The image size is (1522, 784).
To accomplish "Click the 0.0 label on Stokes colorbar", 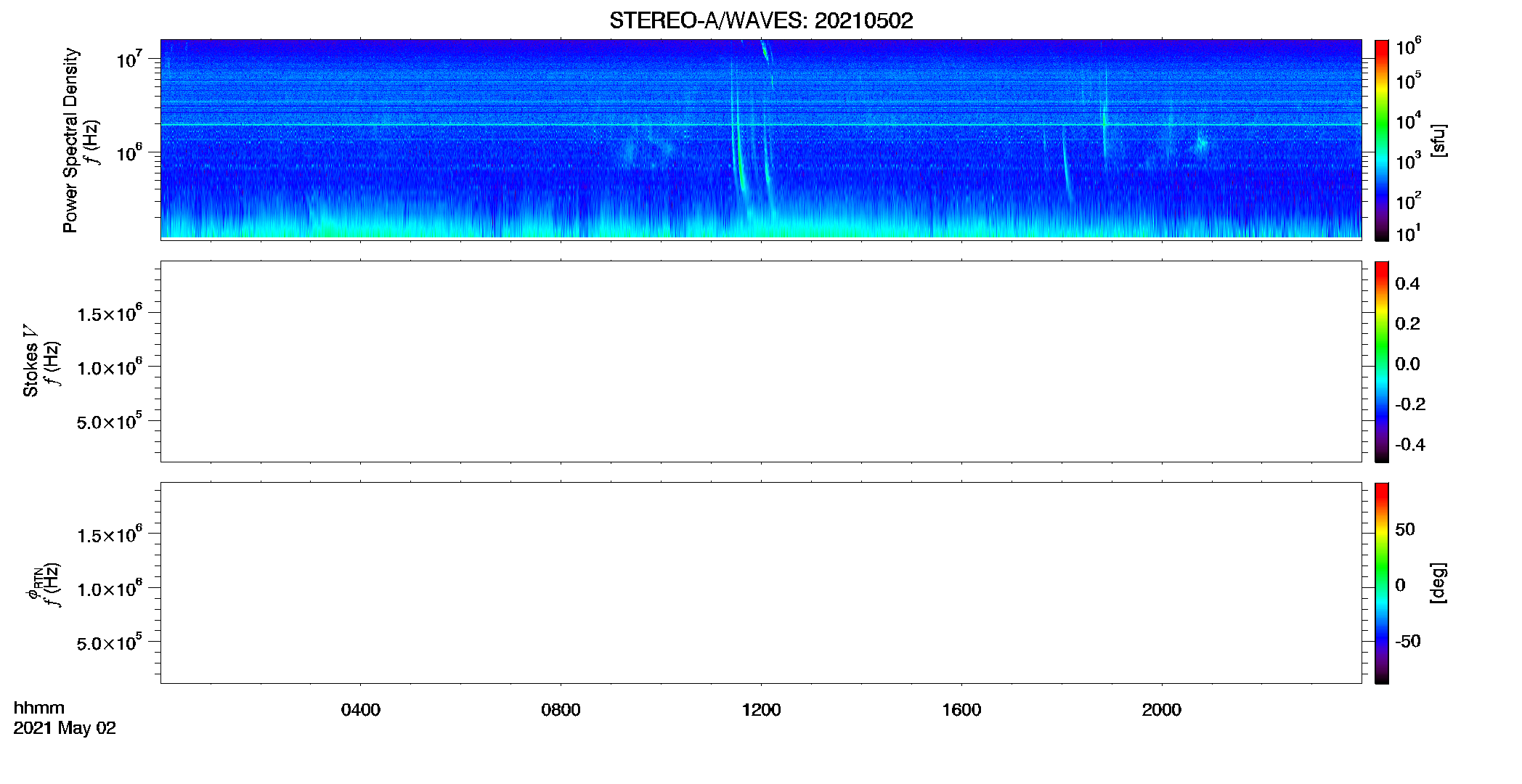I will (x=1407, y=364).
